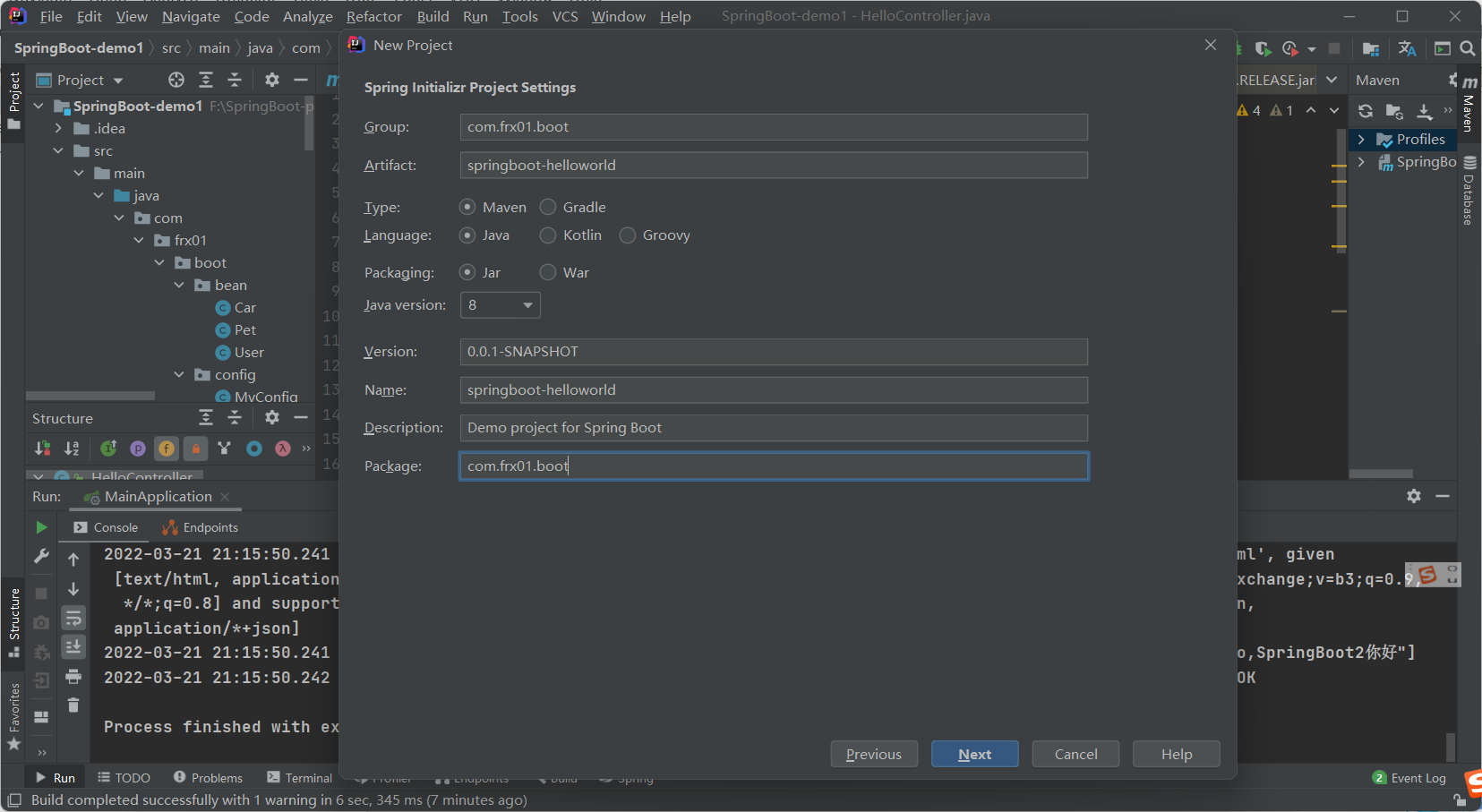Download Maven sources and documentation
The height and width of the screenshot is (812, 1482).
coord(1425,111)
